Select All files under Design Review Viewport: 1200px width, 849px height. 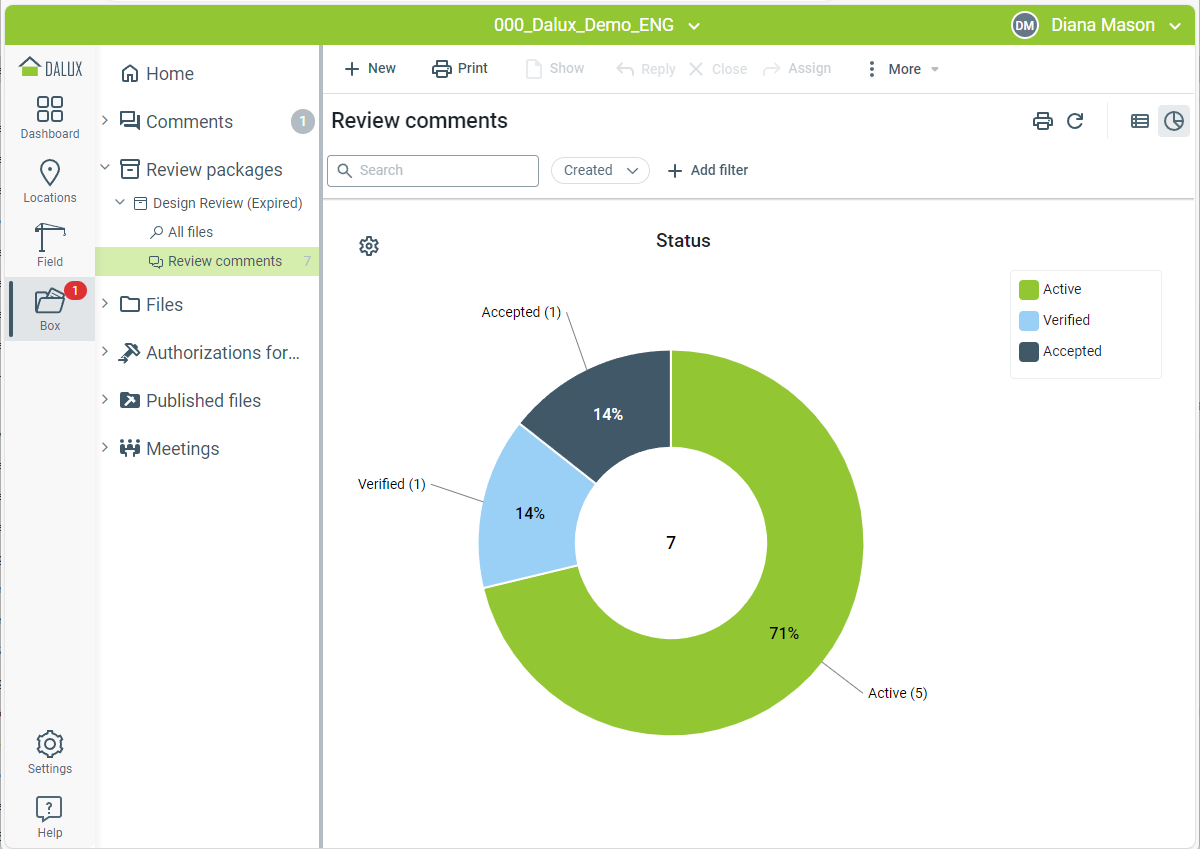[190, 232]
